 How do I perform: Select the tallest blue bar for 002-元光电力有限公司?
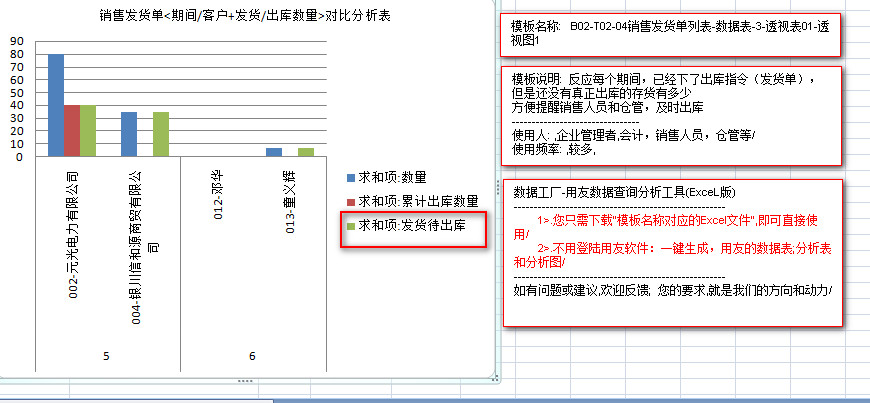coord(56,105)
